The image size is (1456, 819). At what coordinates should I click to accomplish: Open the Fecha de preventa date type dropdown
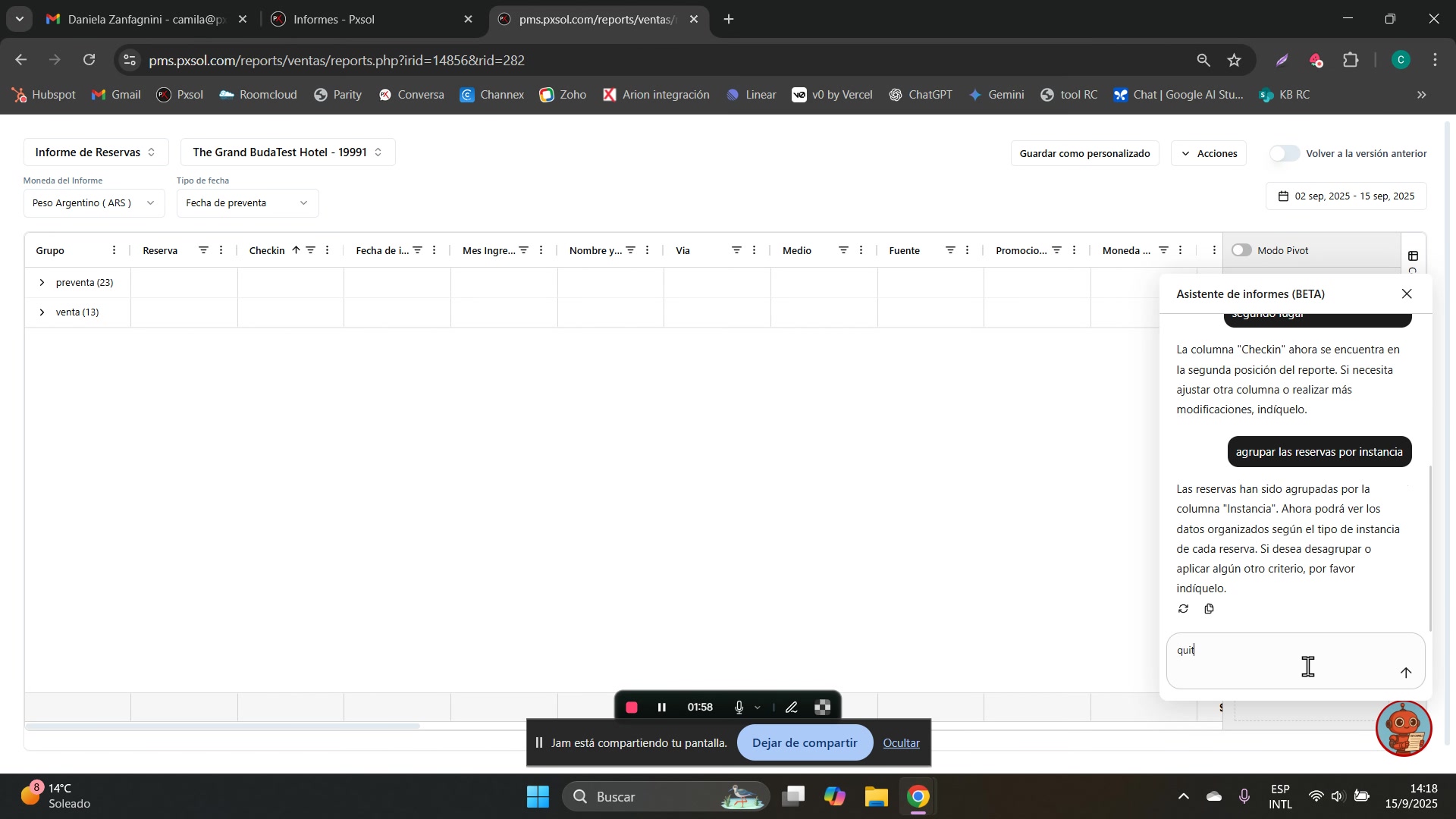247,203
